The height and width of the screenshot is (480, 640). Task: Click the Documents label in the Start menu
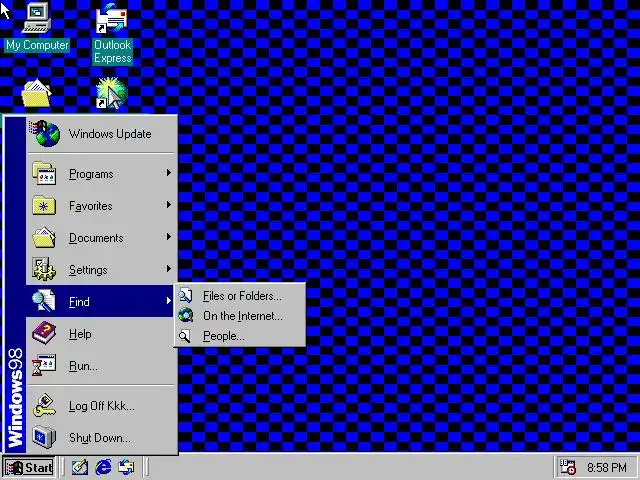96,238
